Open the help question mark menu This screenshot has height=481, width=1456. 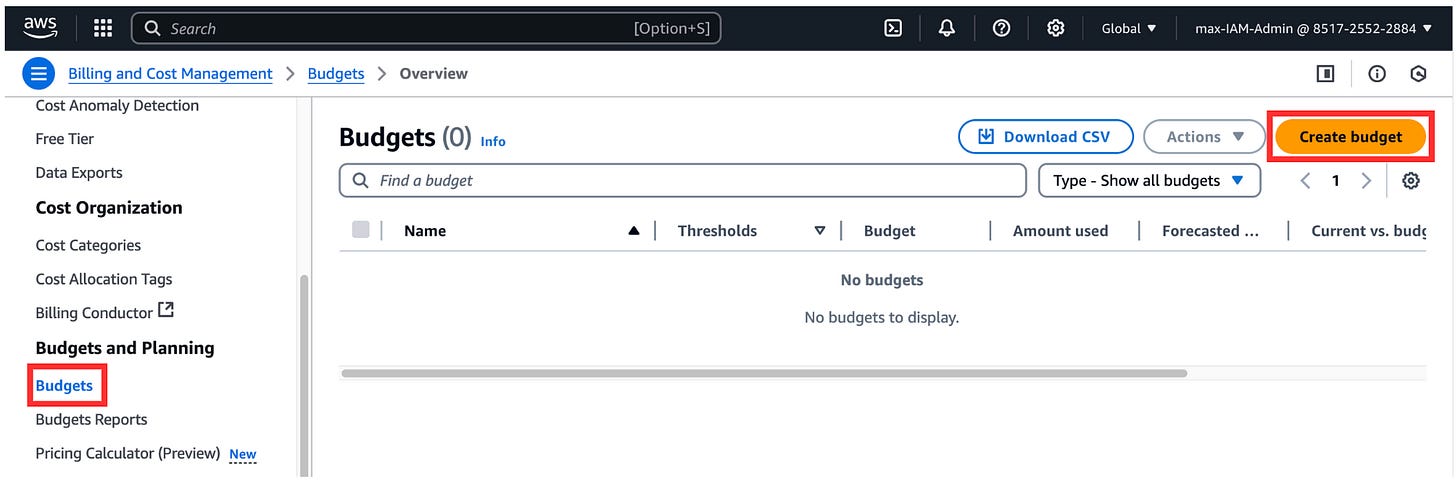[x=1001, y=28]
